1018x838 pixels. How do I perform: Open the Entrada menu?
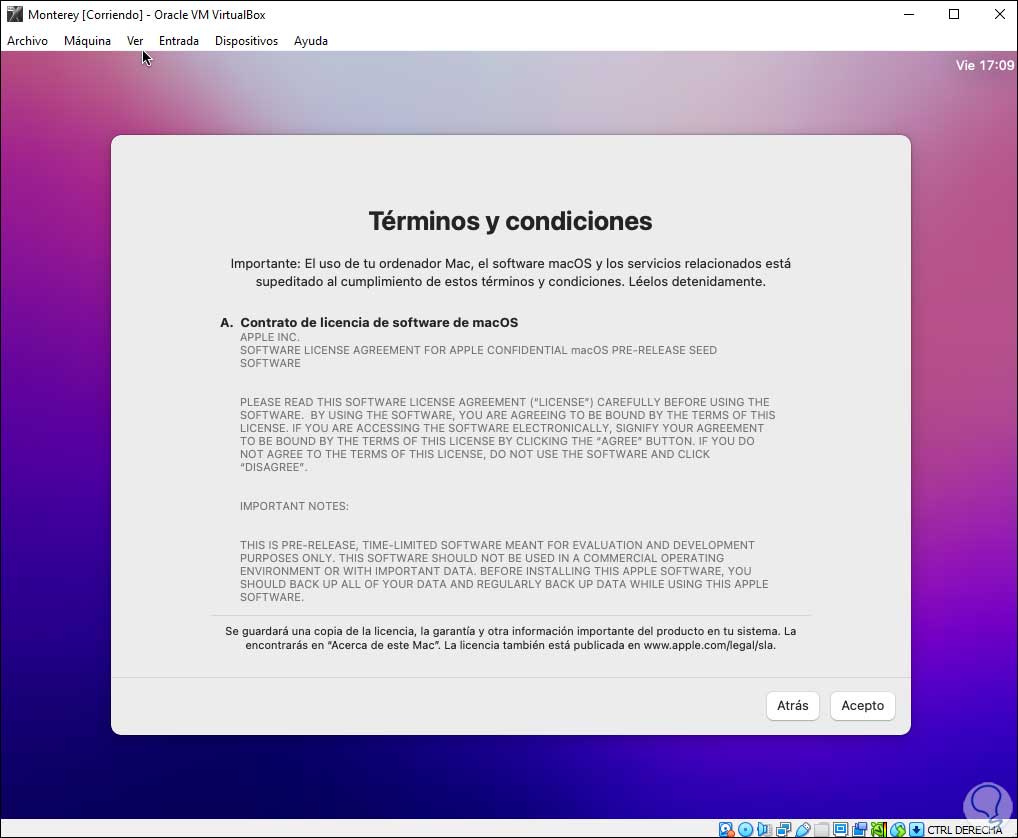tap(179, 41)
